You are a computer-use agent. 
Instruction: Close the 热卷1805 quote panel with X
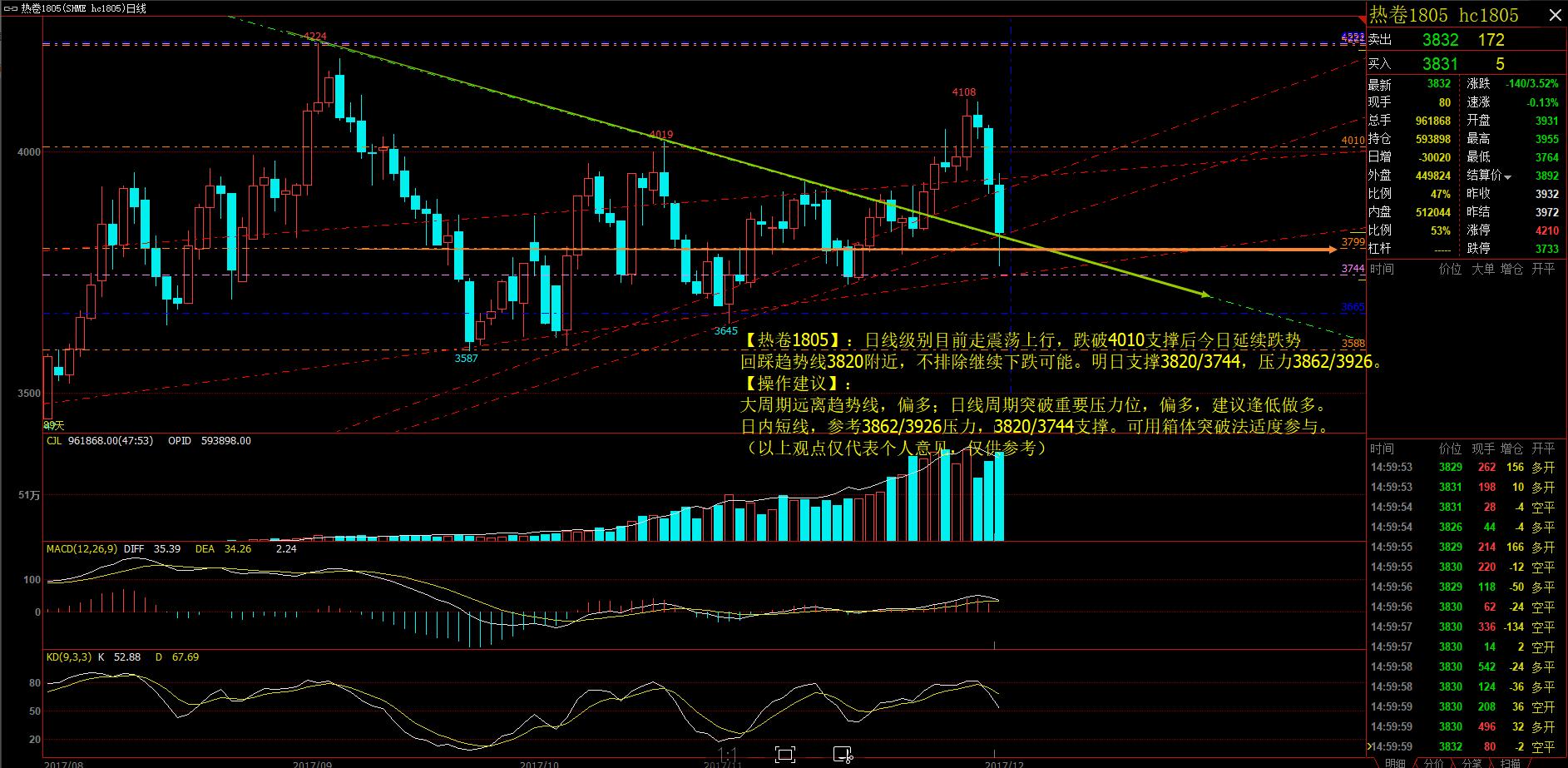[1554, 15]
